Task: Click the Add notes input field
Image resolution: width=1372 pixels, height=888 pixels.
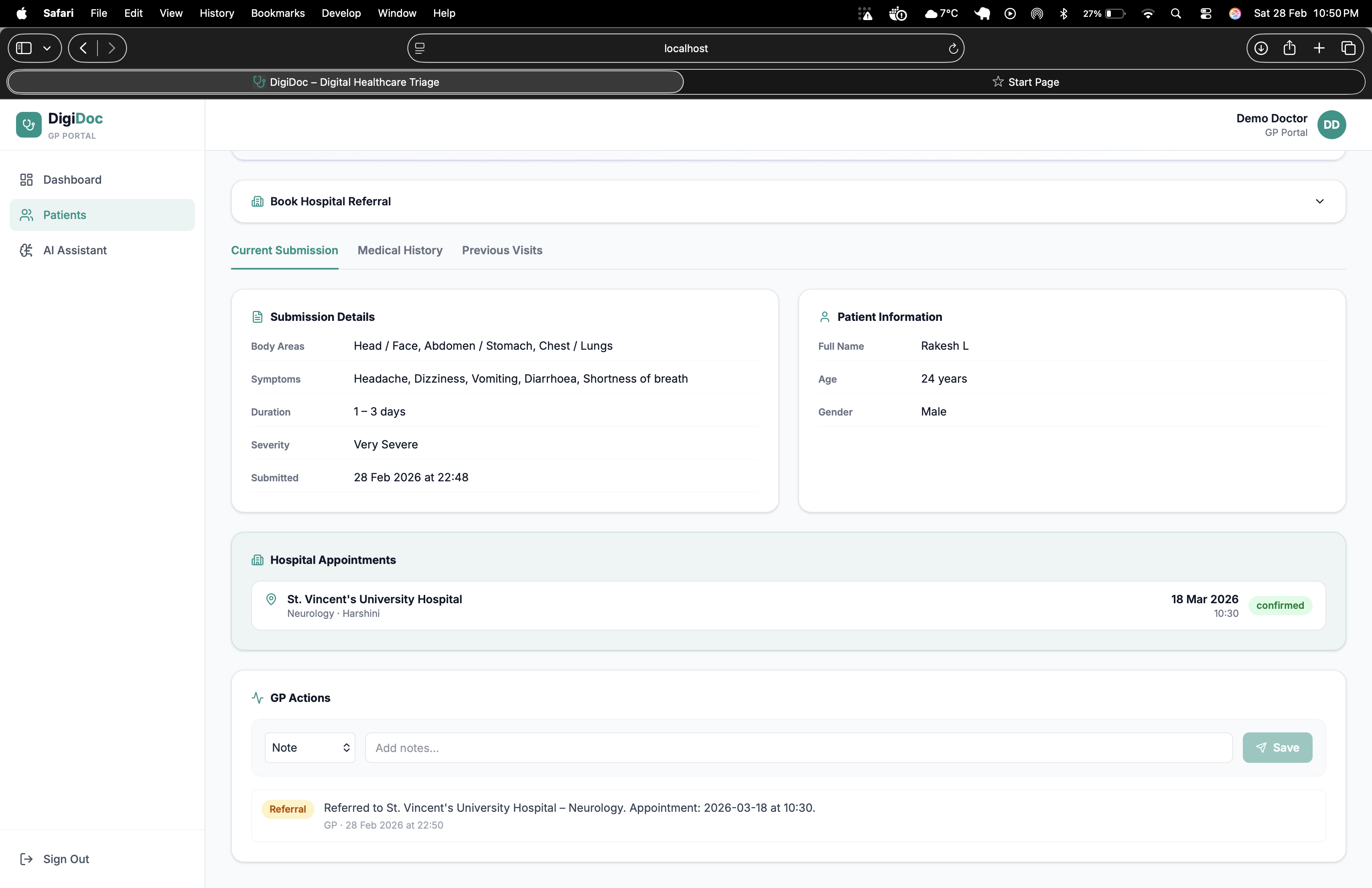Action: (798, 747)
